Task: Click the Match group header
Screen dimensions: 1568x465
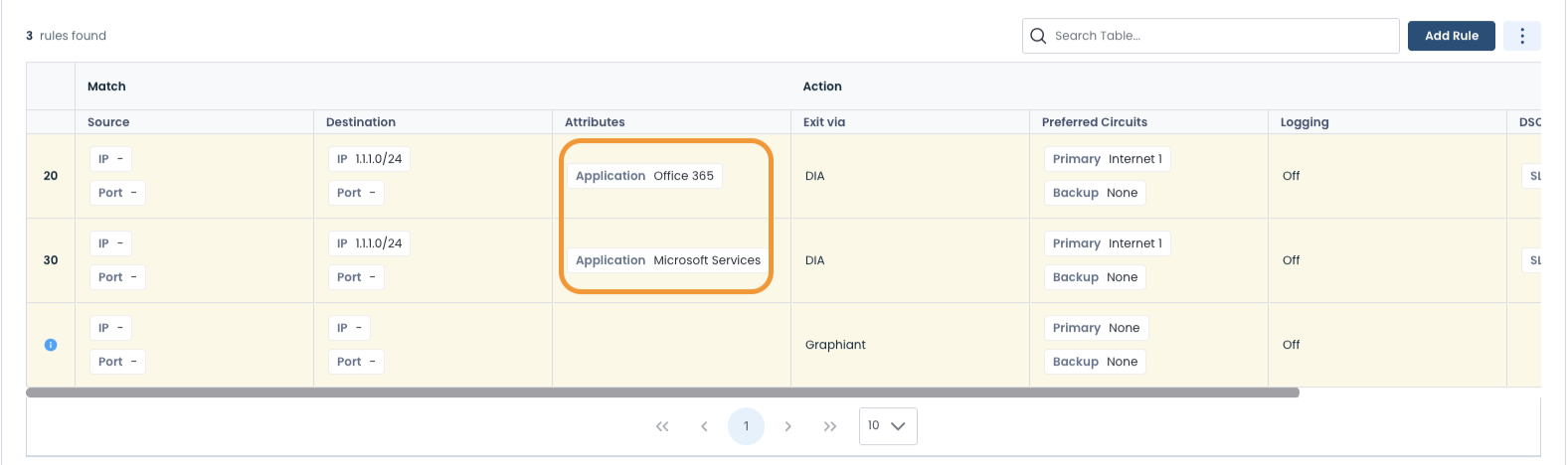Action: click(x=106, y=86)
